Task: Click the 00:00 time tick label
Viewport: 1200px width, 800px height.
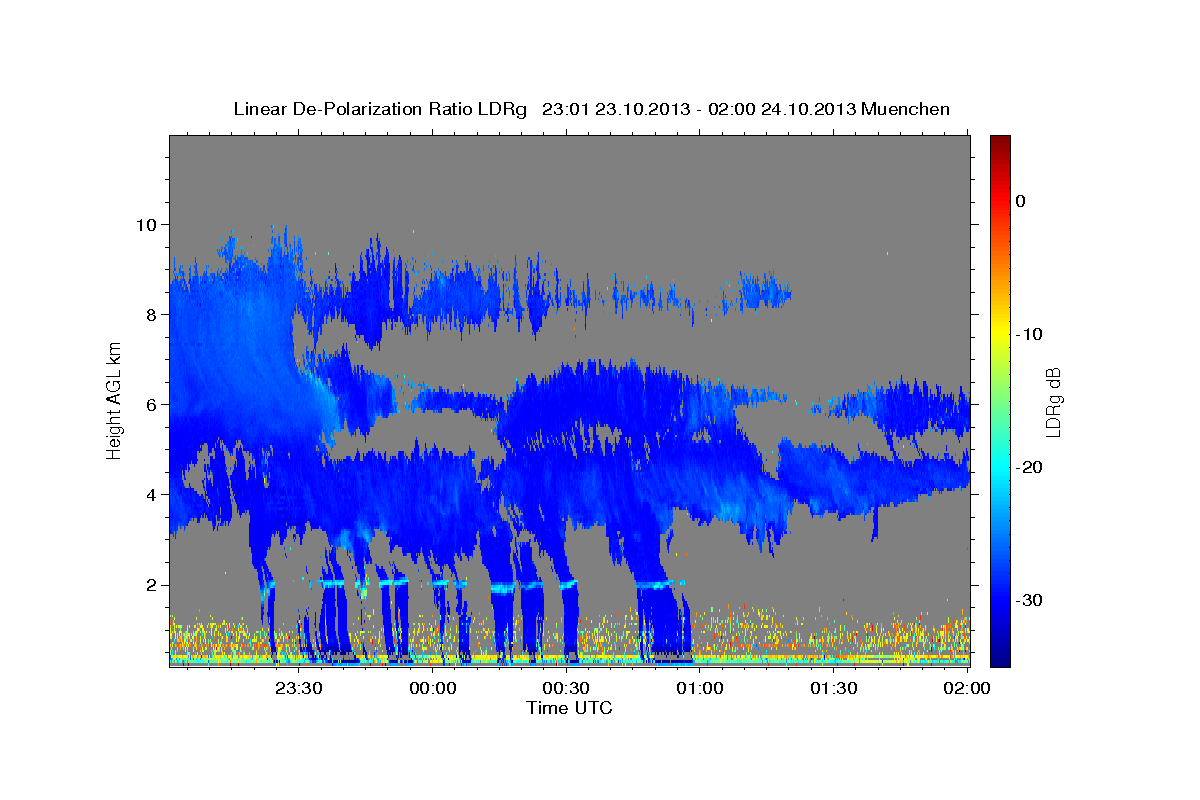Action: pos(433,688)
